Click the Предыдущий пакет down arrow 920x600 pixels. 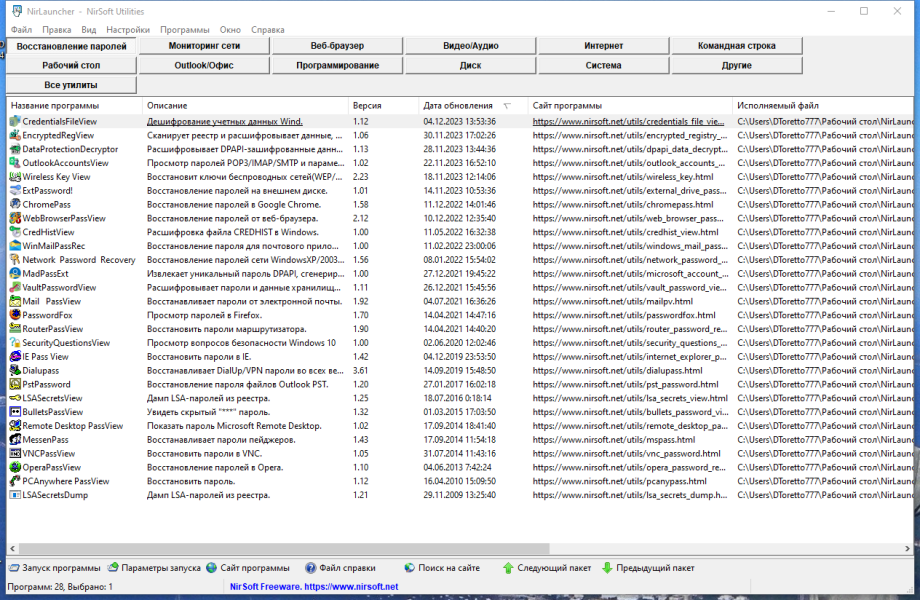click(607, 568)
